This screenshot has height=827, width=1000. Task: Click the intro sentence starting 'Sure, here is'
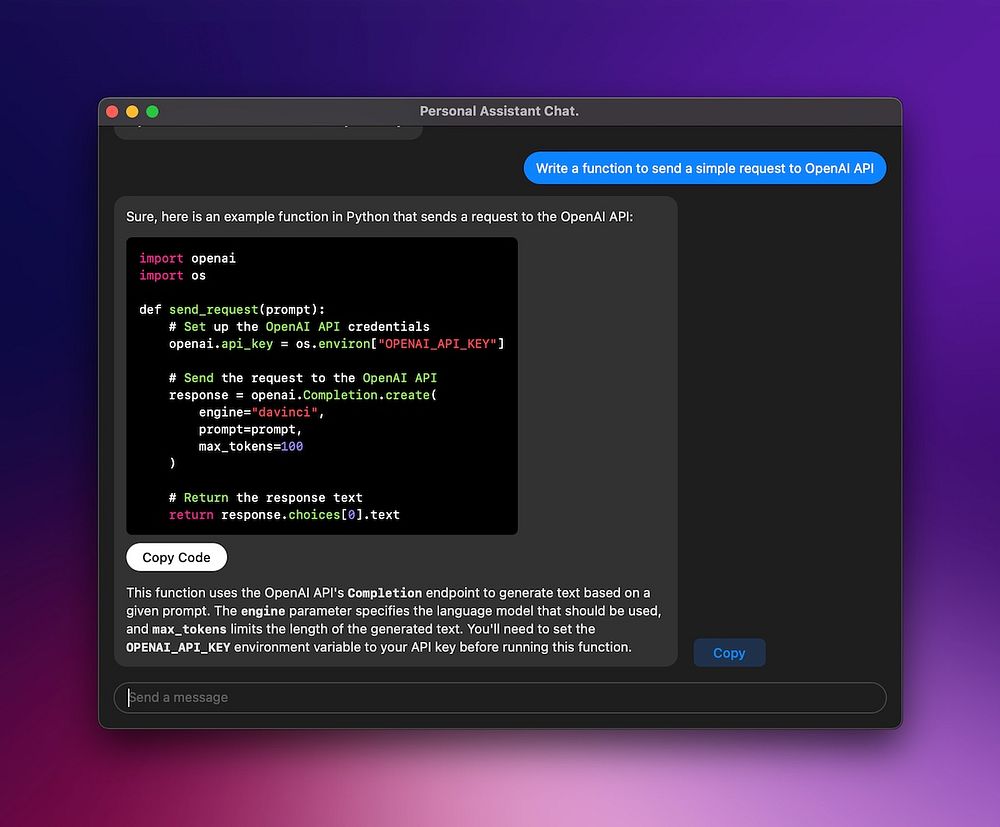pos(379,217)
